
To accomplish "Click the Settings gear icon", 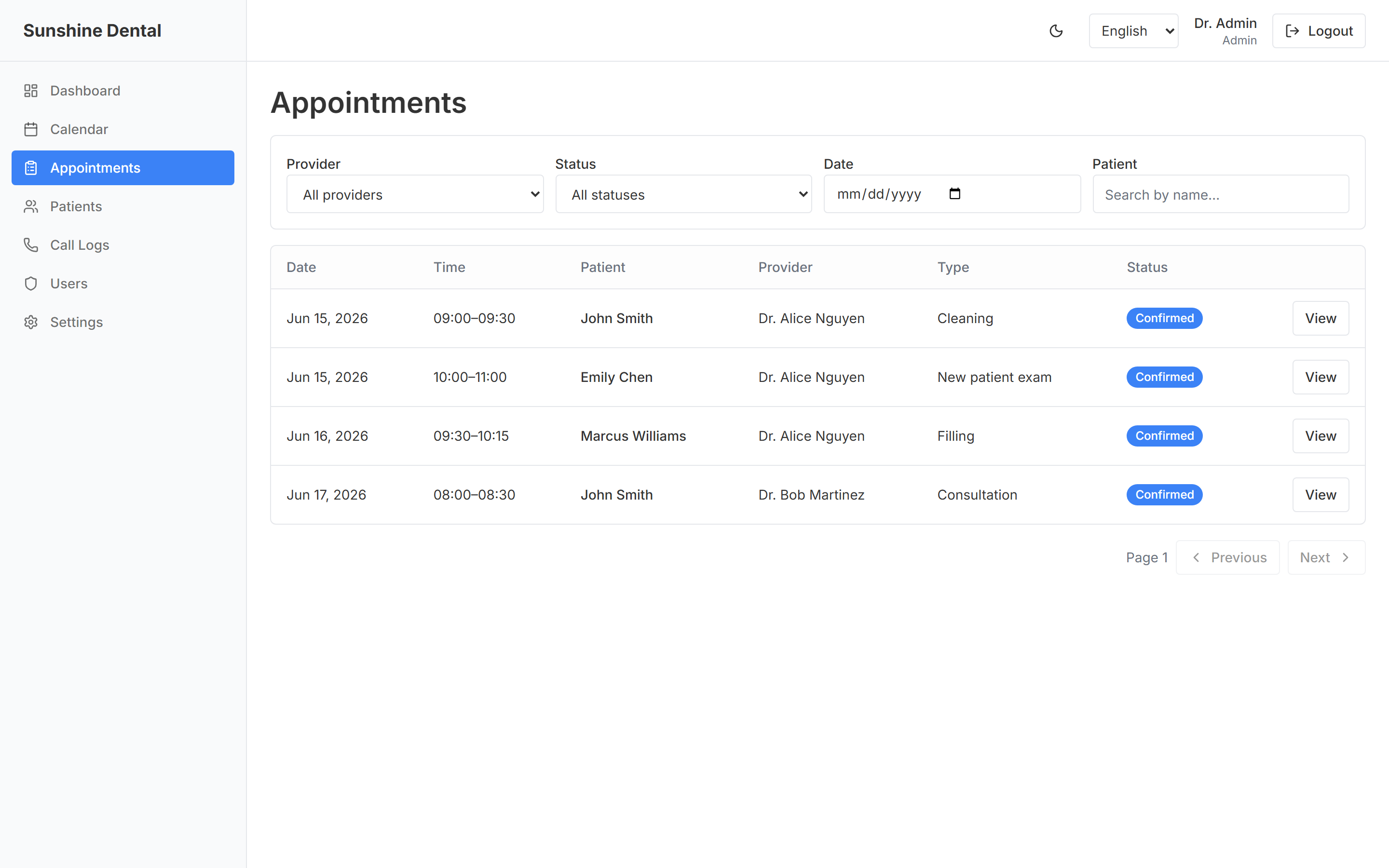I will point(31,322).
